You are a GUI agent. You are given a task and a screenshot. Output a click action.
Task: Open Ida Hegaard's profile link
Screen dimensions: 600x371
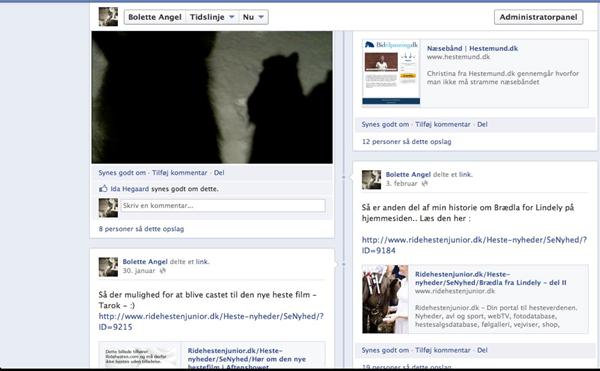point(129,189)
